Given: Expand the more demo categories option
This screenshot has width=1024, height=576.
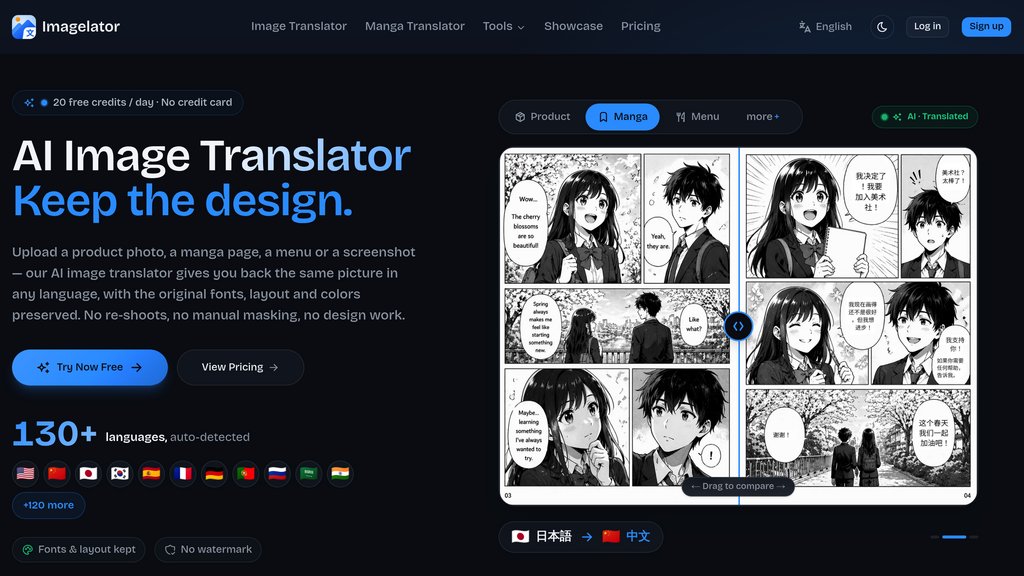Looking at the screenshot, I should pyautogui.click(x=762, y=117).
